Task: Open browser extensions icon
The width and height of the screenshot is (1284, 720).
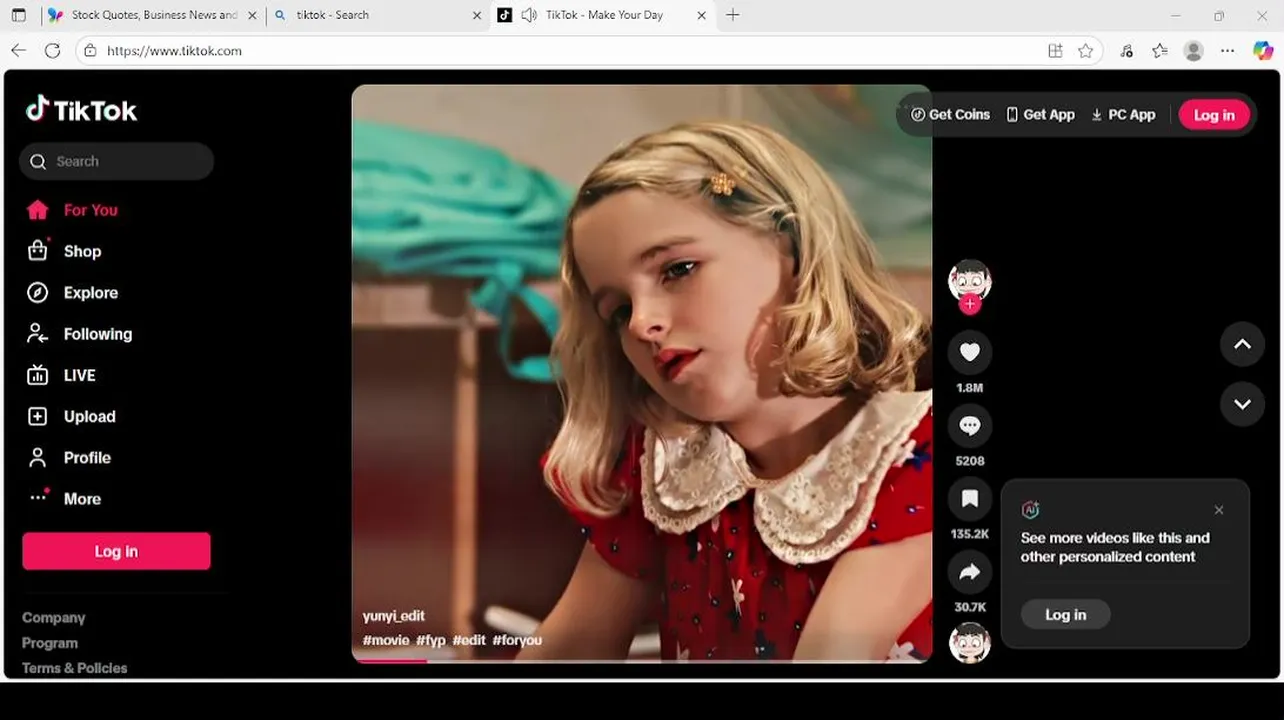Action: click(1127, 51)
